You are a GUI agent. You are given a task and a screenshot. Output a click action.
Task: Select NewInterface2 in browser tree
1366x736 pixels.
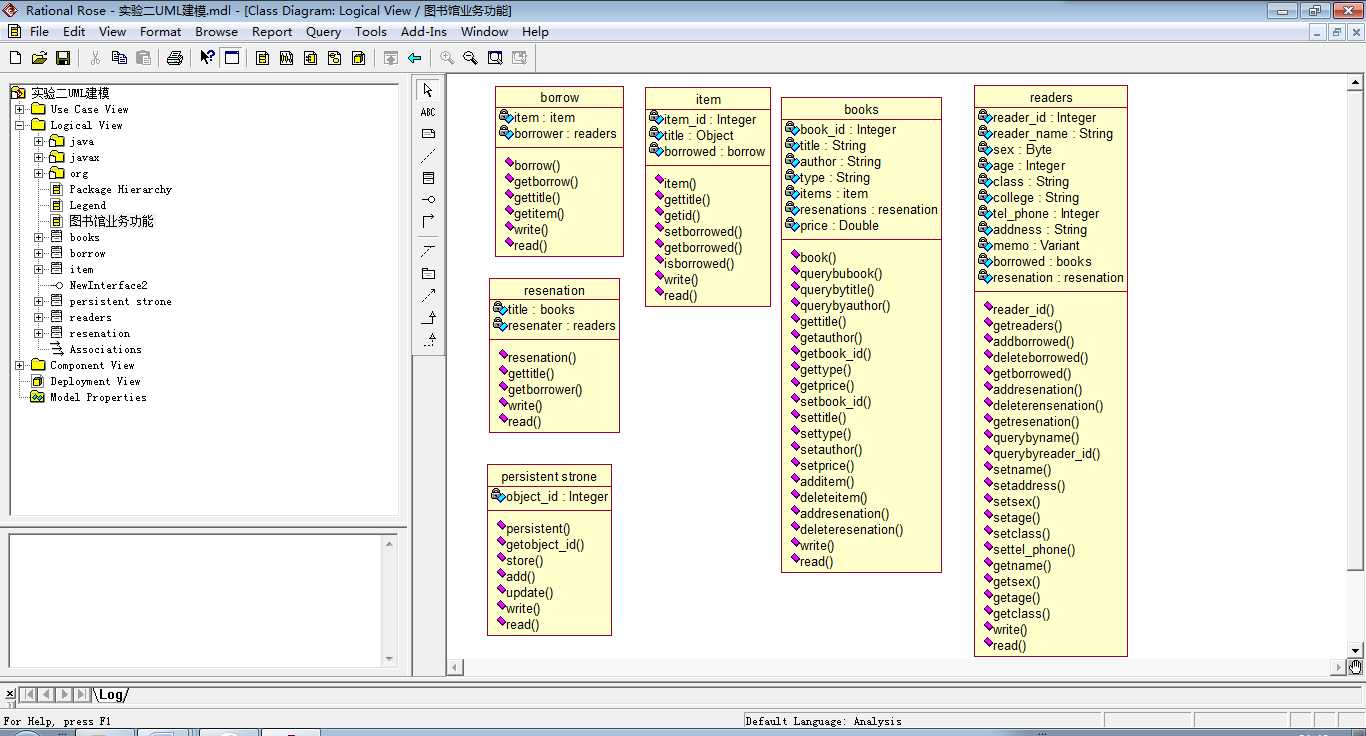[108, 285]
